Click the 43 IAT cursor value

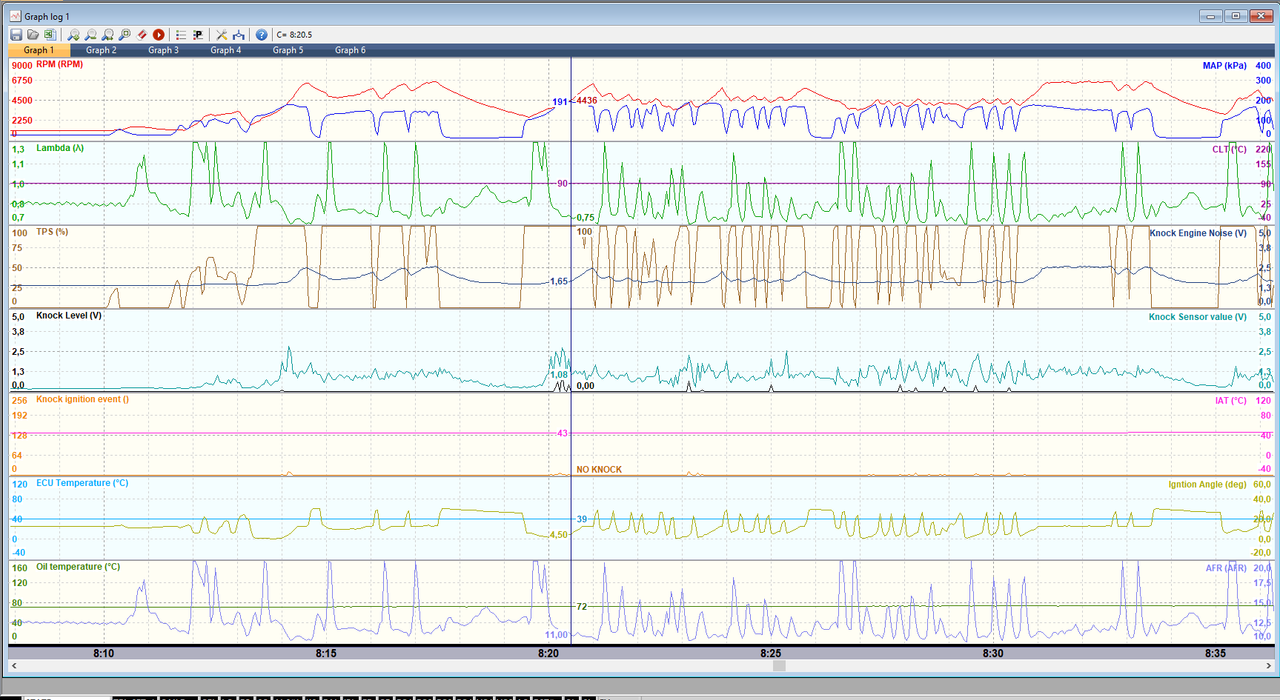click(563, 433)
